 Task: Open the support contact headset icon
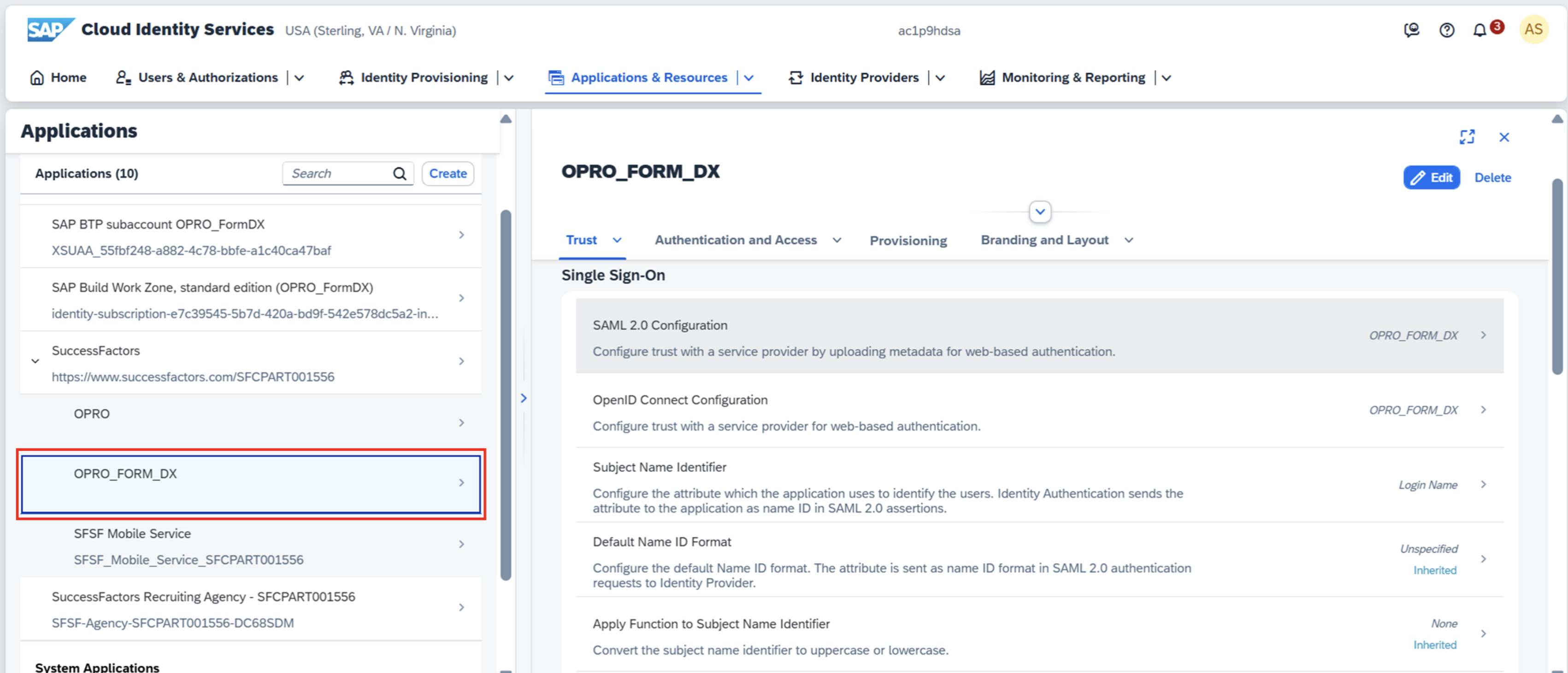pos(1412,30)
